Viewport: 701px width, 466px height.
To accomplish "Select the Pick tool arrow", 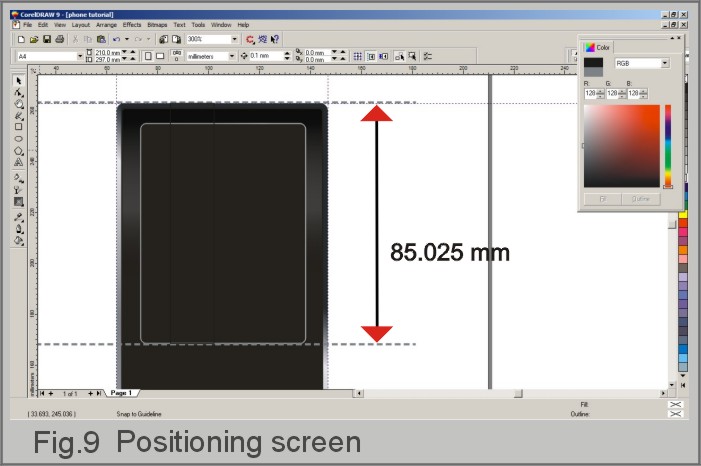I will point(18,81).
